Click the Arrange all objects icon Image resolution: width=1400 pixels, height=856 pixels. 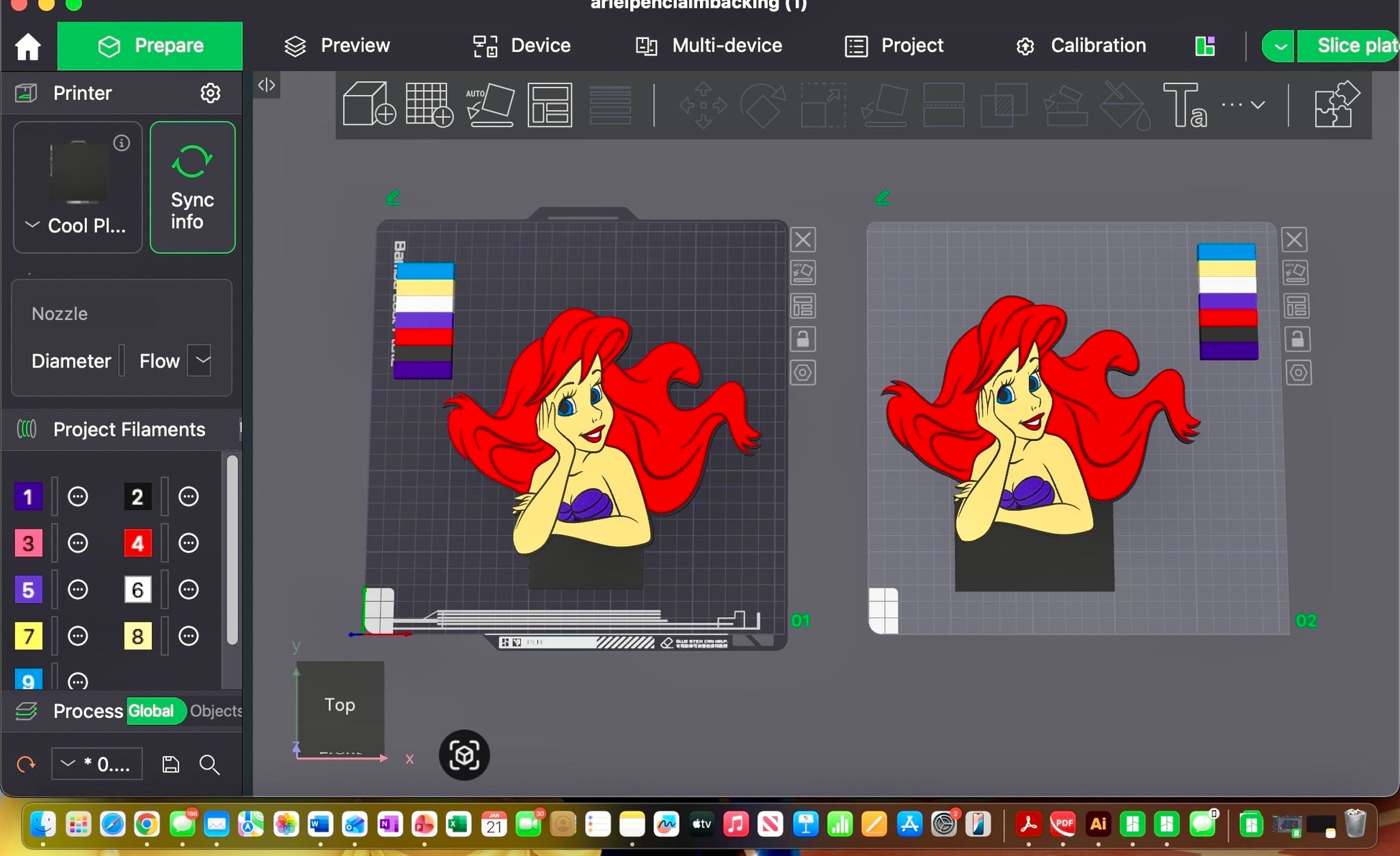click(550, 105)
